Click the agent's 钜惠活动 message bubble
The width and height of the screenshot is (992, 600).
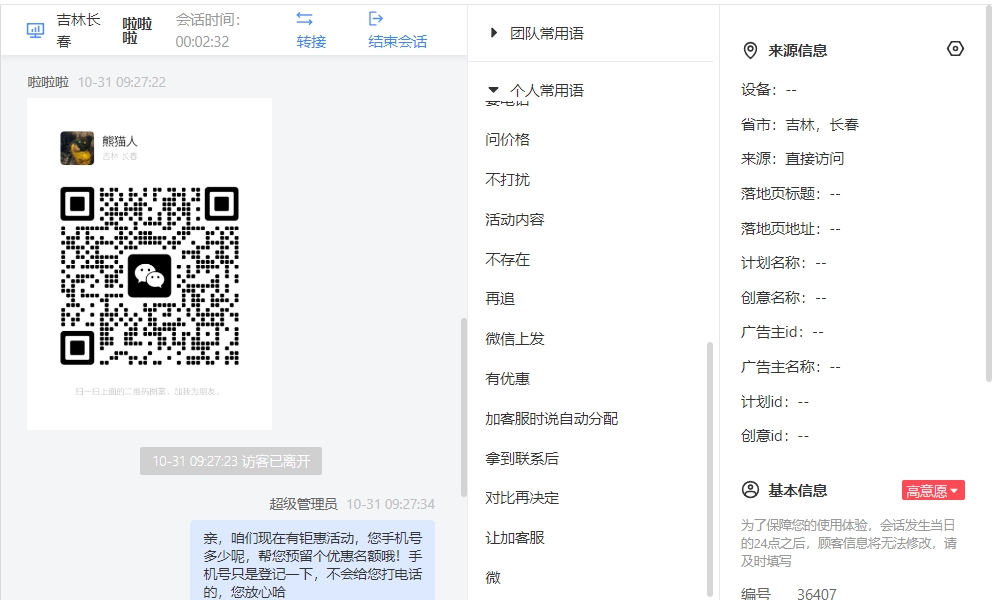click(313, 560)
